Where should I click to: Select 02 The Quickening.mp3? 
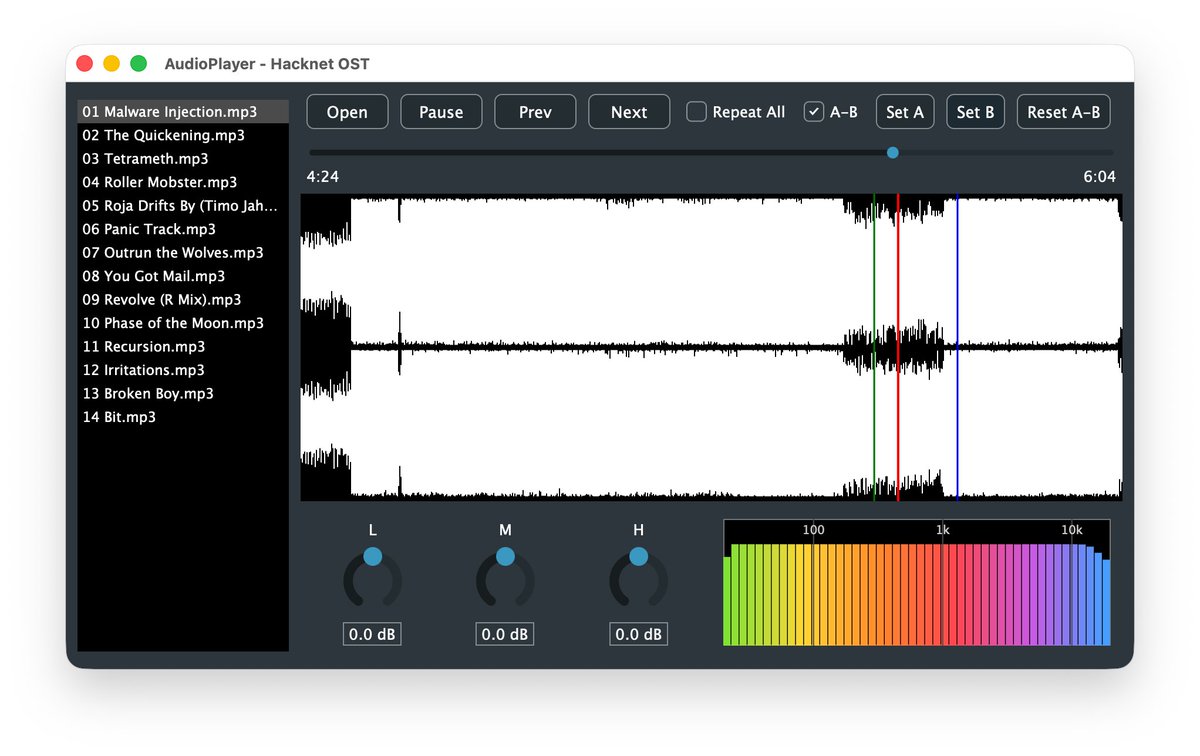click(x=183, y=135)
